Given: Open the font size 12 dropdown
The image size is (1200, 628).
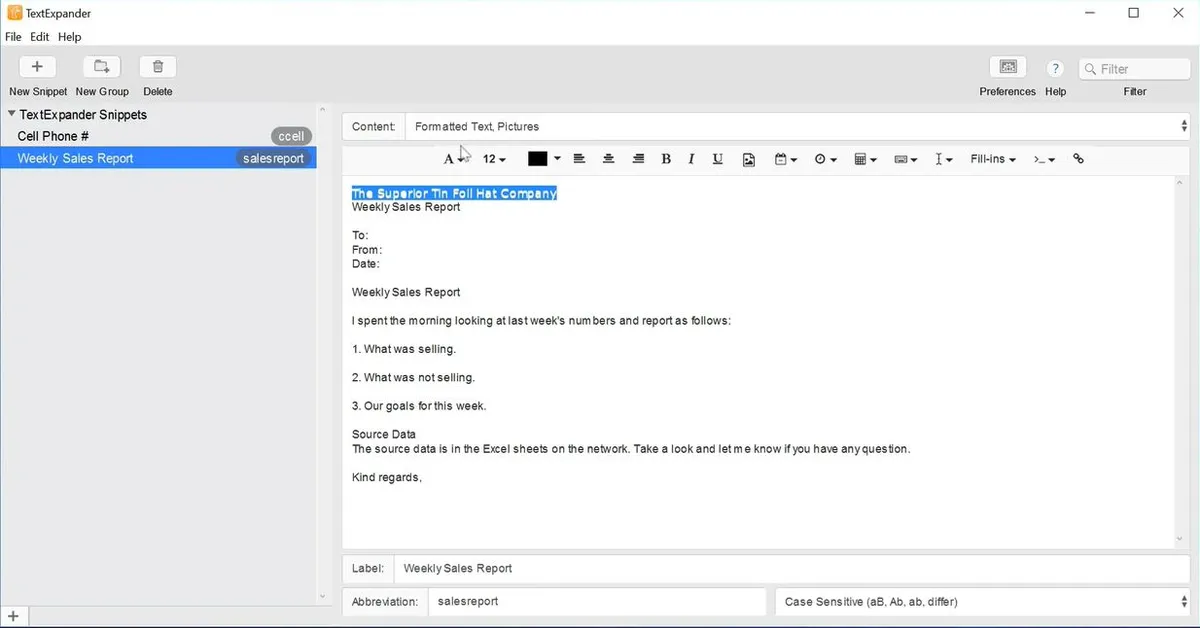Looking at the screenshot, I should tap(494, 159).
